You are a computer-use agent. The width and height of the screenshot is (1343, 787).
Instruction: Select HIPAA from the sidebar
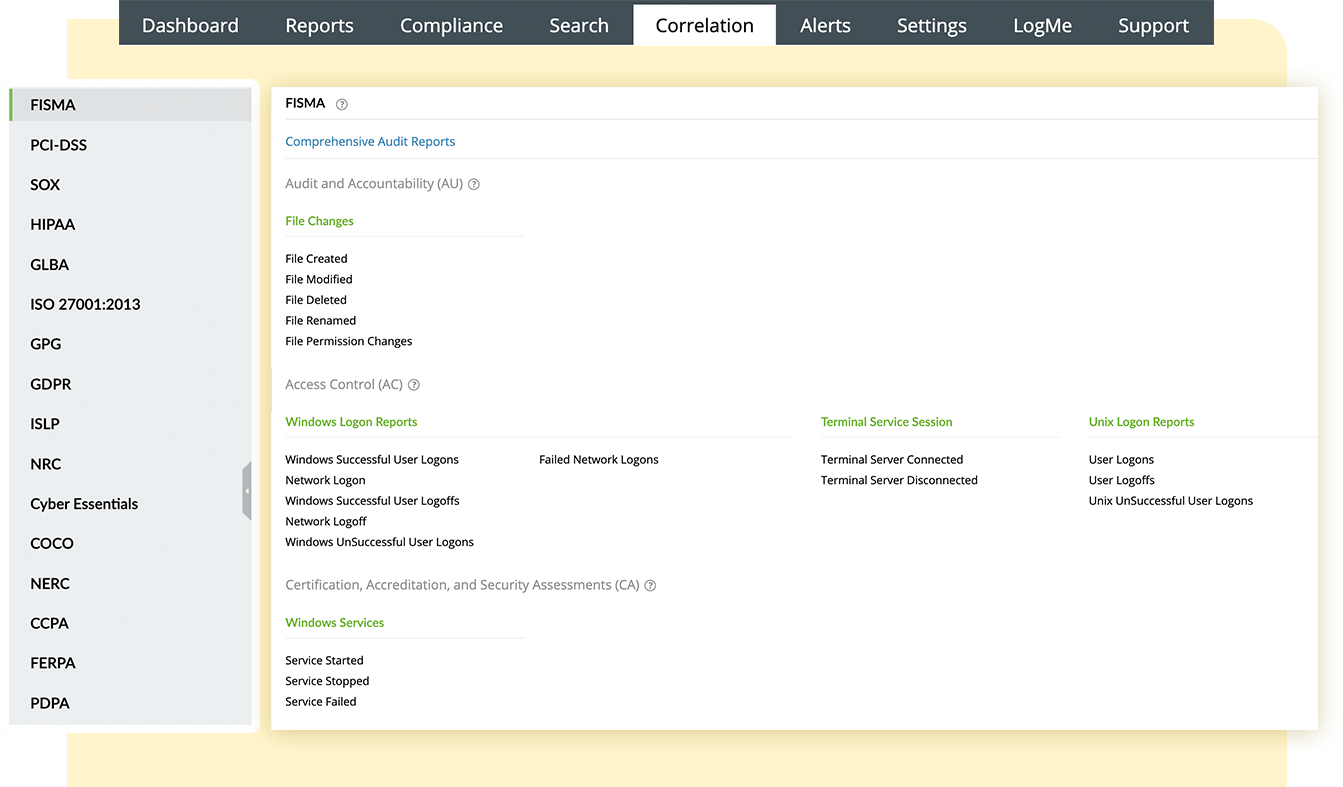click(x=52, y=225)
